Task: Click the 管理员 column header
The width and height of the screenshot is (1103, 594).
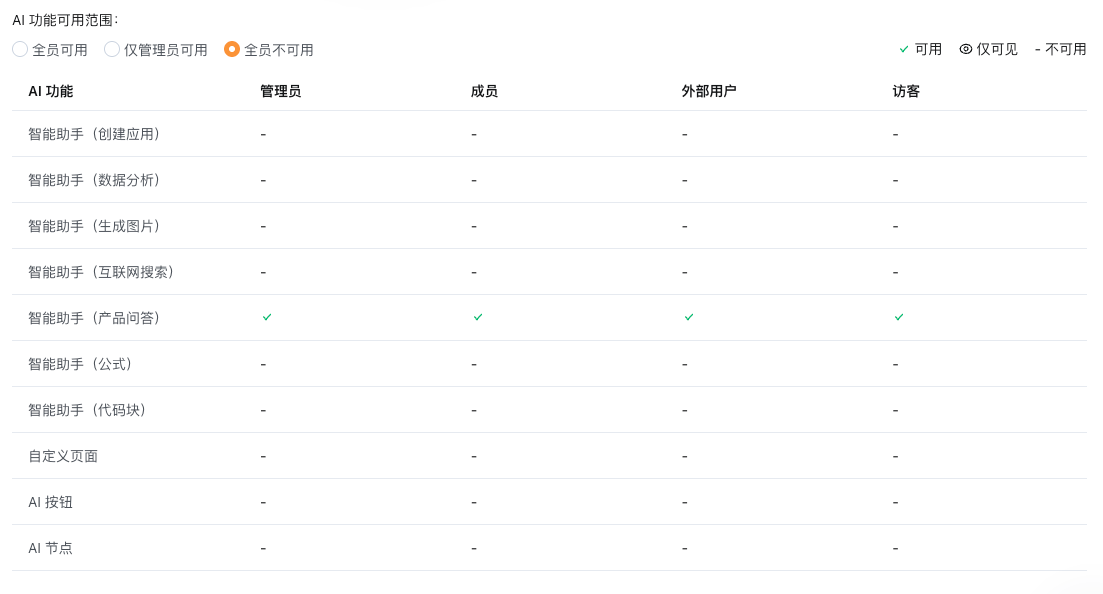Action: (x=281, y=91)
